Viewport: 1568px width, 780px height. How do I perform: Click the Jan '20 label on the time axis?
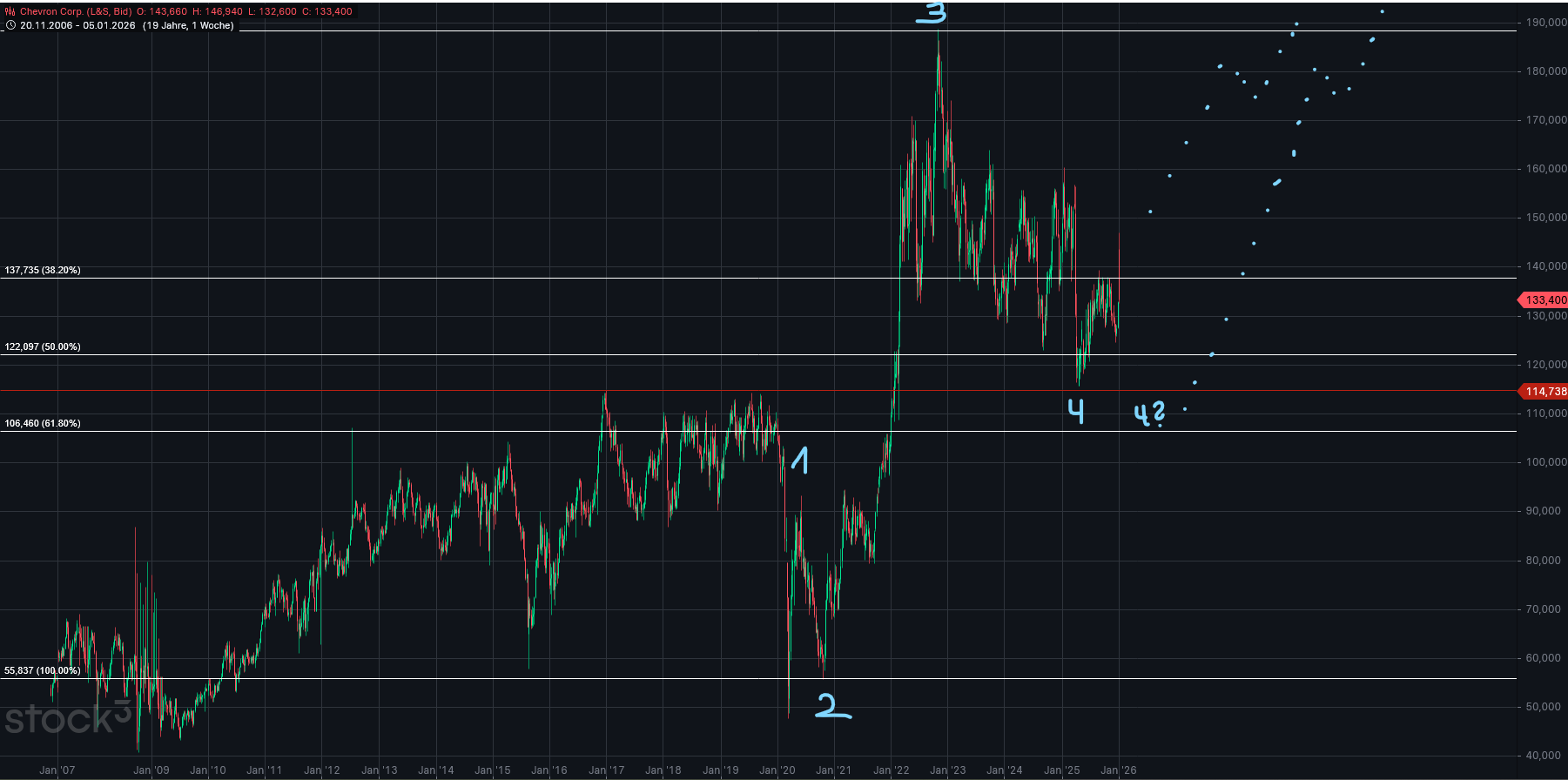(x=777, y=770)
